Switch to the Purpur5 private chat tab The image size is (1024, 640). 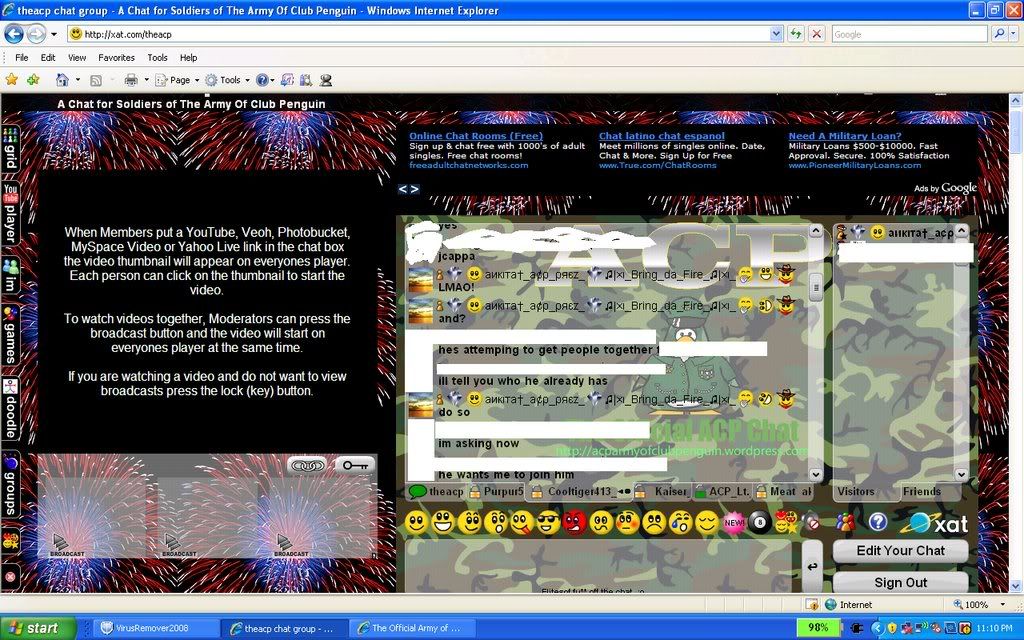pos(496,492)
